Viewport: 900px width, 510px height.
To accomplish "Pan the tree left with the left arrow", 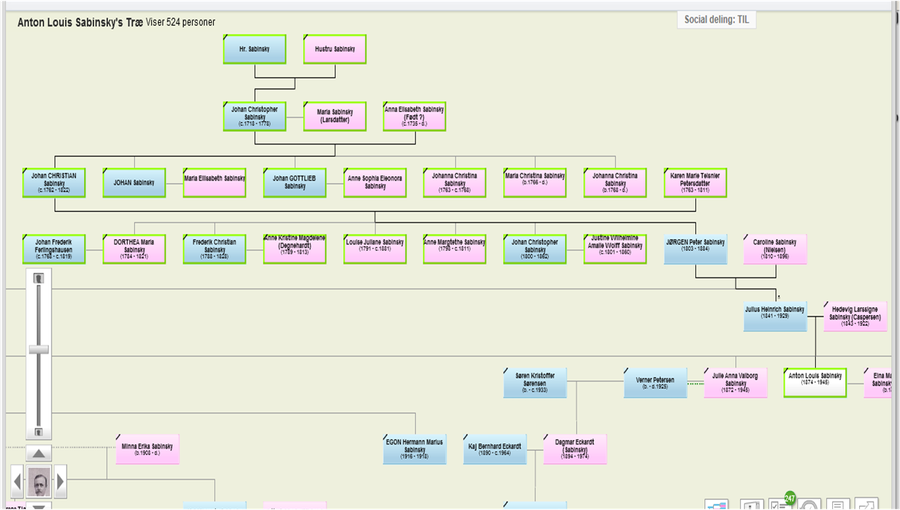I will pos(17,481).
